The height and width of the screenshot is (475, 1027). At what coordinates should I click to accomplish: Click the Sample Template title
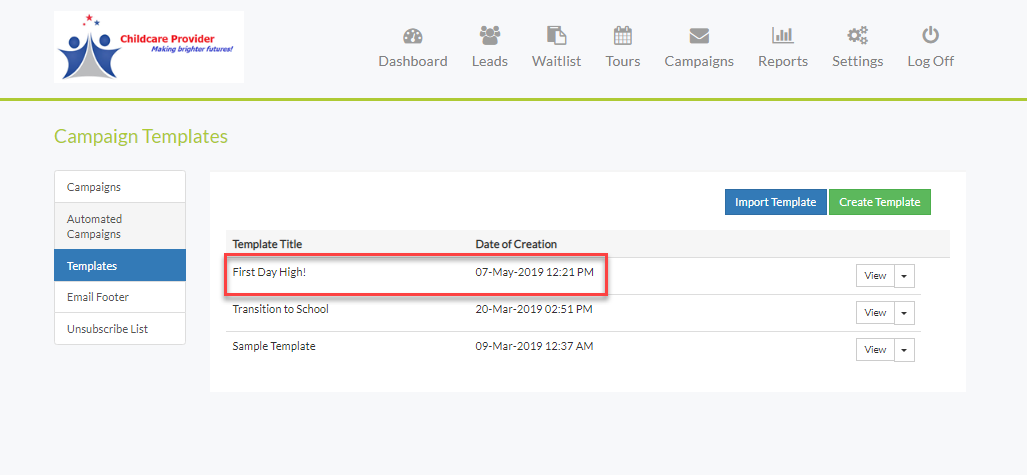[x=274, y=346]
